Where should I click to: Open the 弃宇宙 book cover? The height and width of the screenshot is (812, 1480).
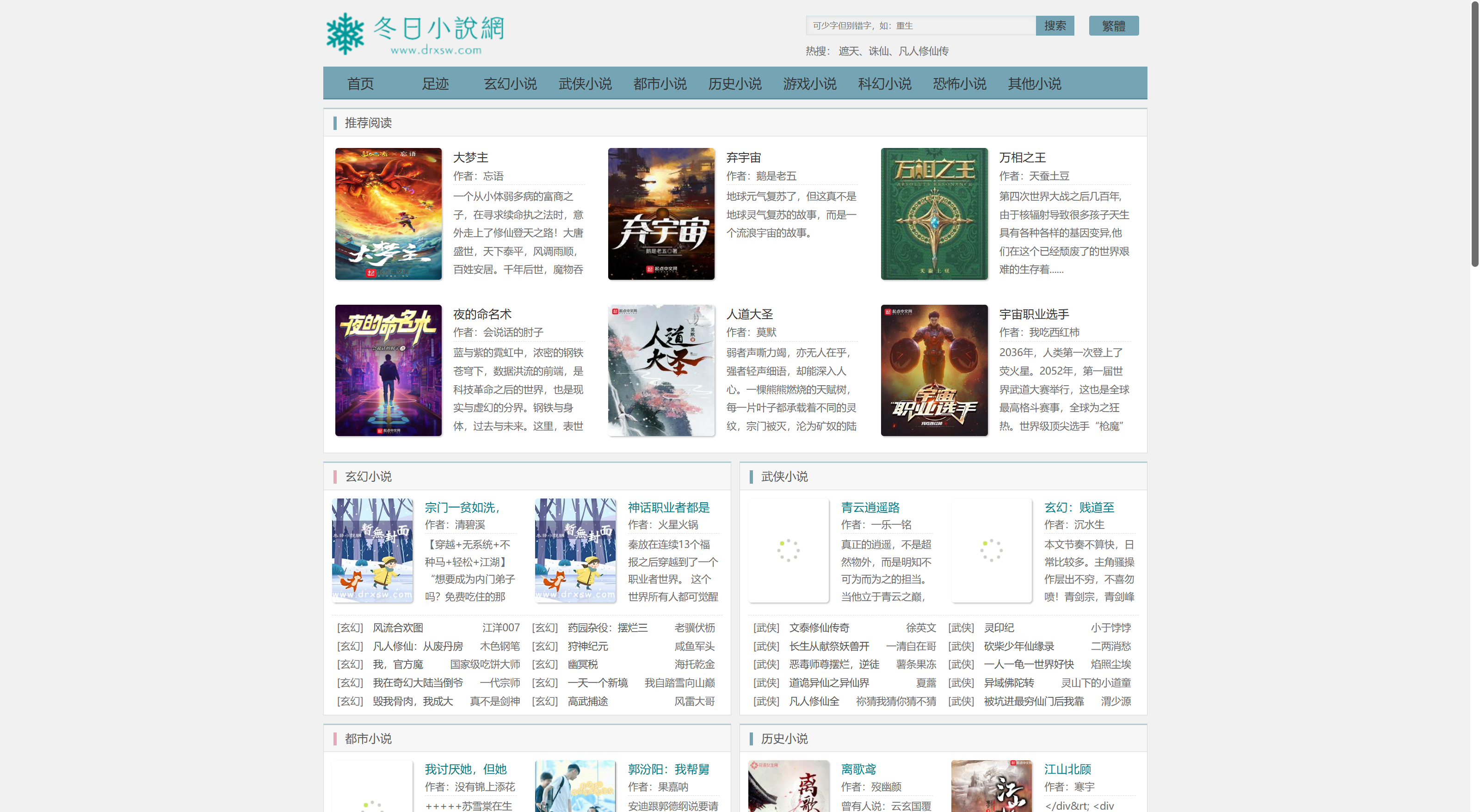(661, 214)
